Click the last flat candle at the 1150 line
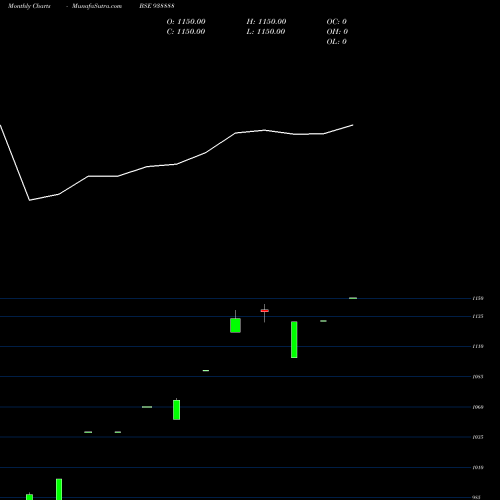 point(353,298)
